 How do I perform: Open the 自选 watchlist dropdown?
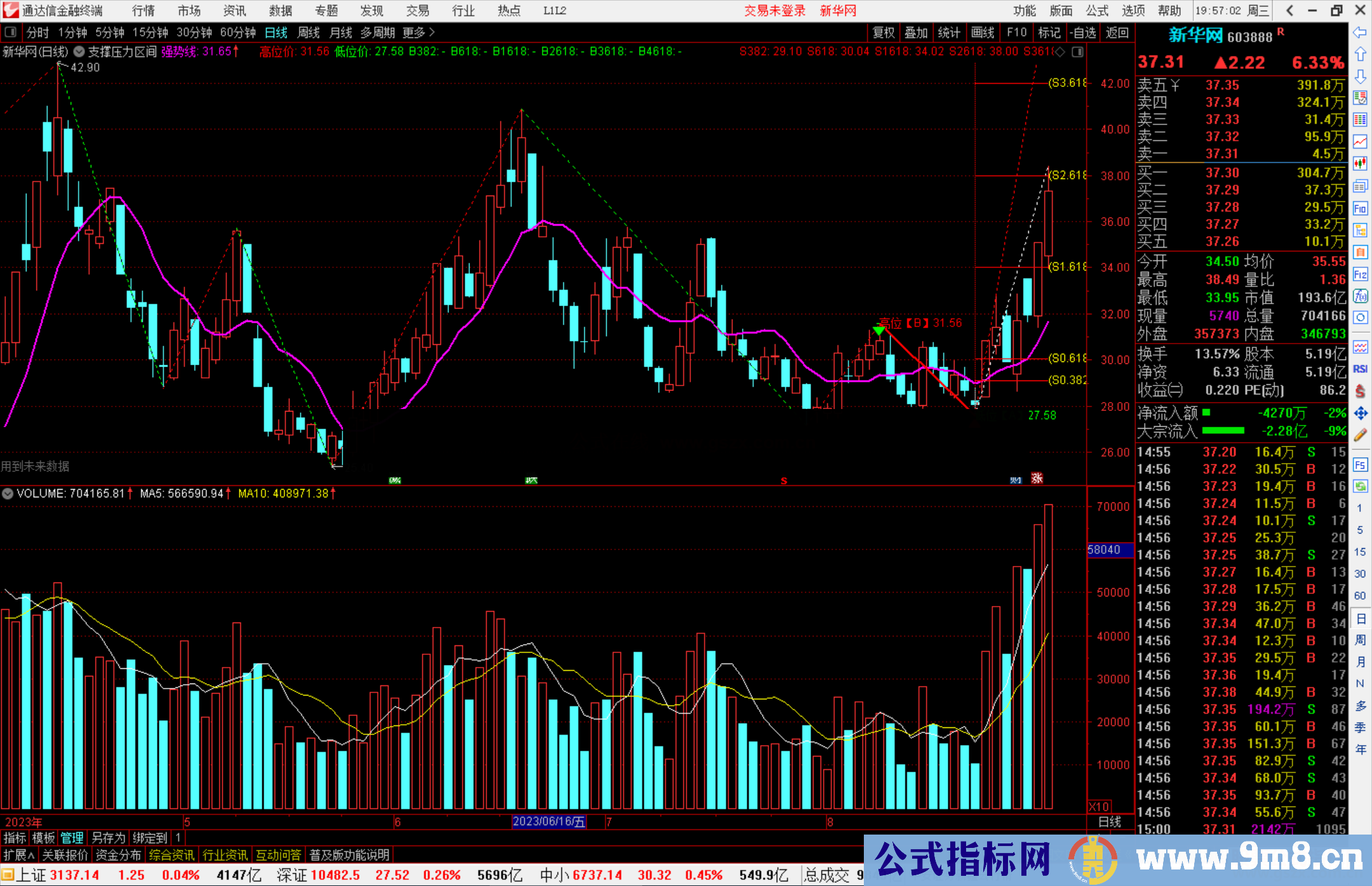point(1083,32)
